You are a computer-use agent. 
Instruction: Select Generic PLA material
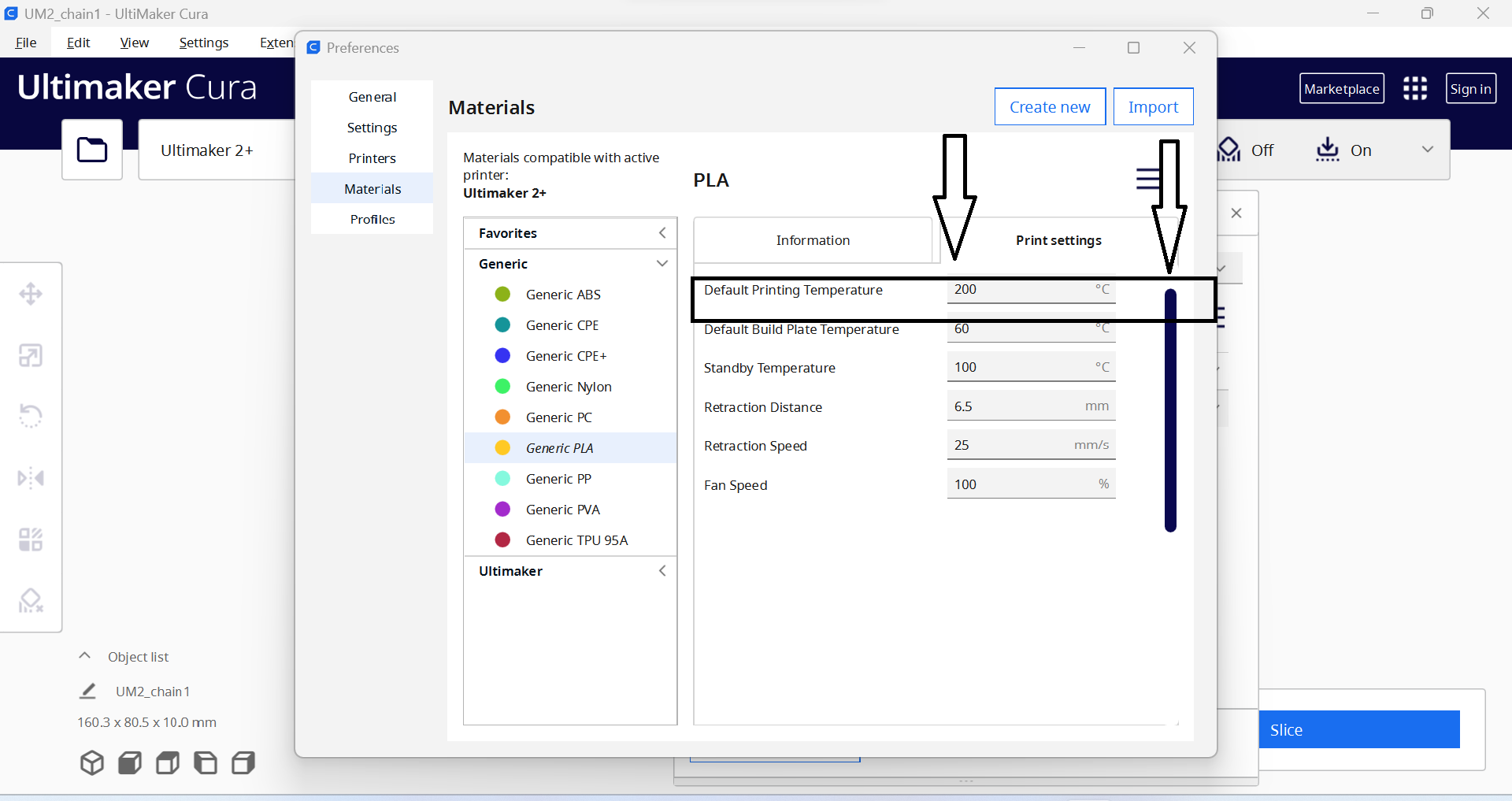tap(570, 447)
